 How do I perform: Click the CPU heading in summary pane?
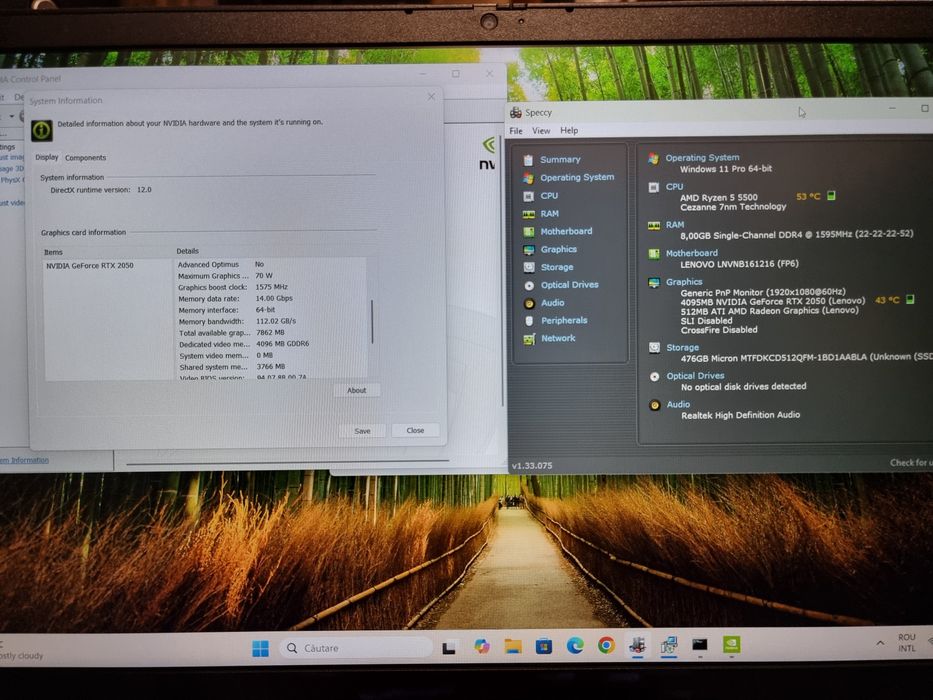pyautogui.click(x=674, y=187)
